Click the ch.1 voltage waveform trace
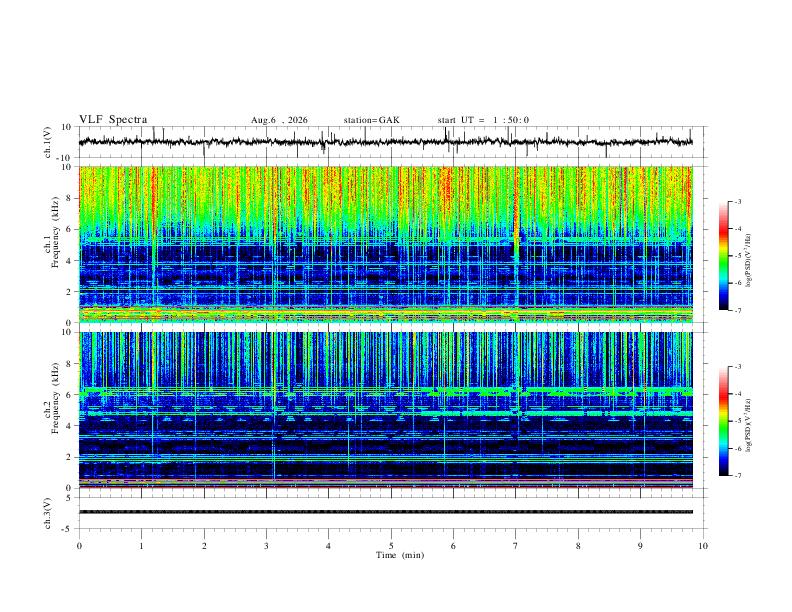The image size is (792, 612). [x=385, y=142]
